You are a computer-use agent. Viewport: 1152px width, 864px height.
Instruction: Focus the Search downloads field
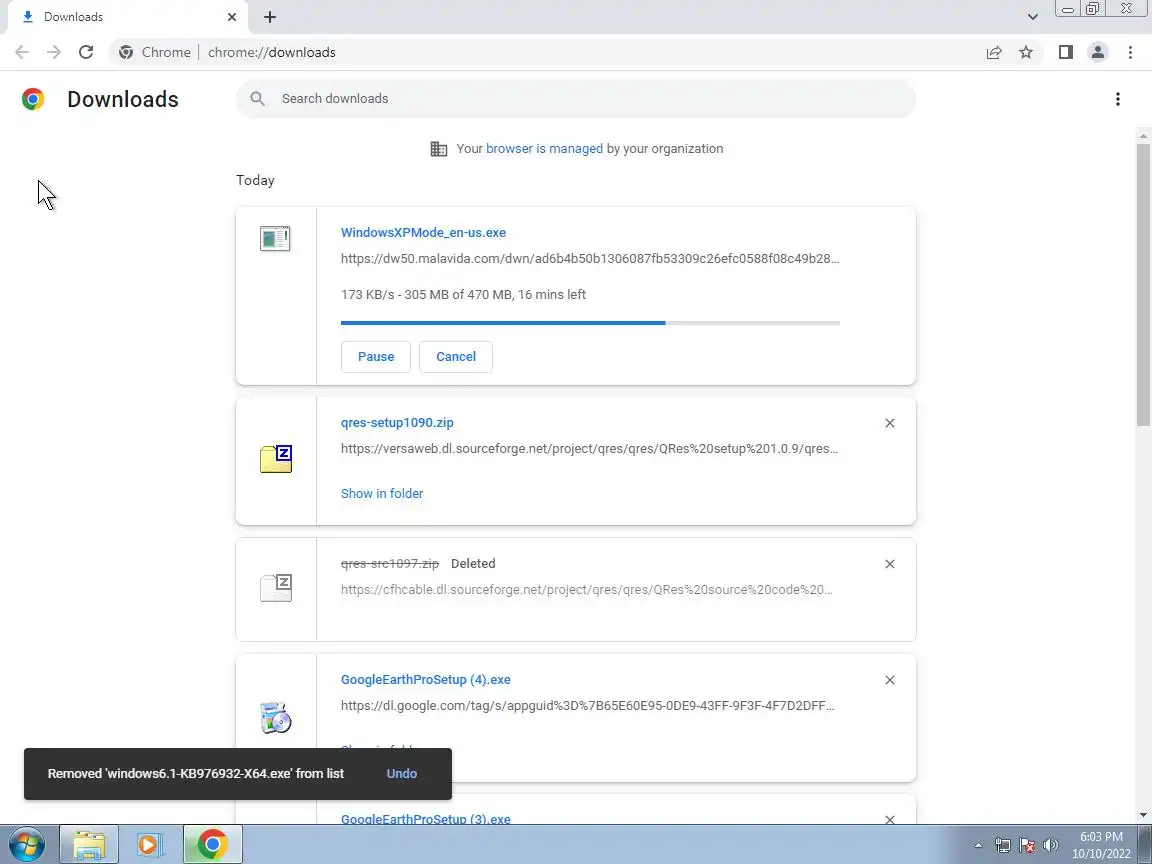[575, 98]
